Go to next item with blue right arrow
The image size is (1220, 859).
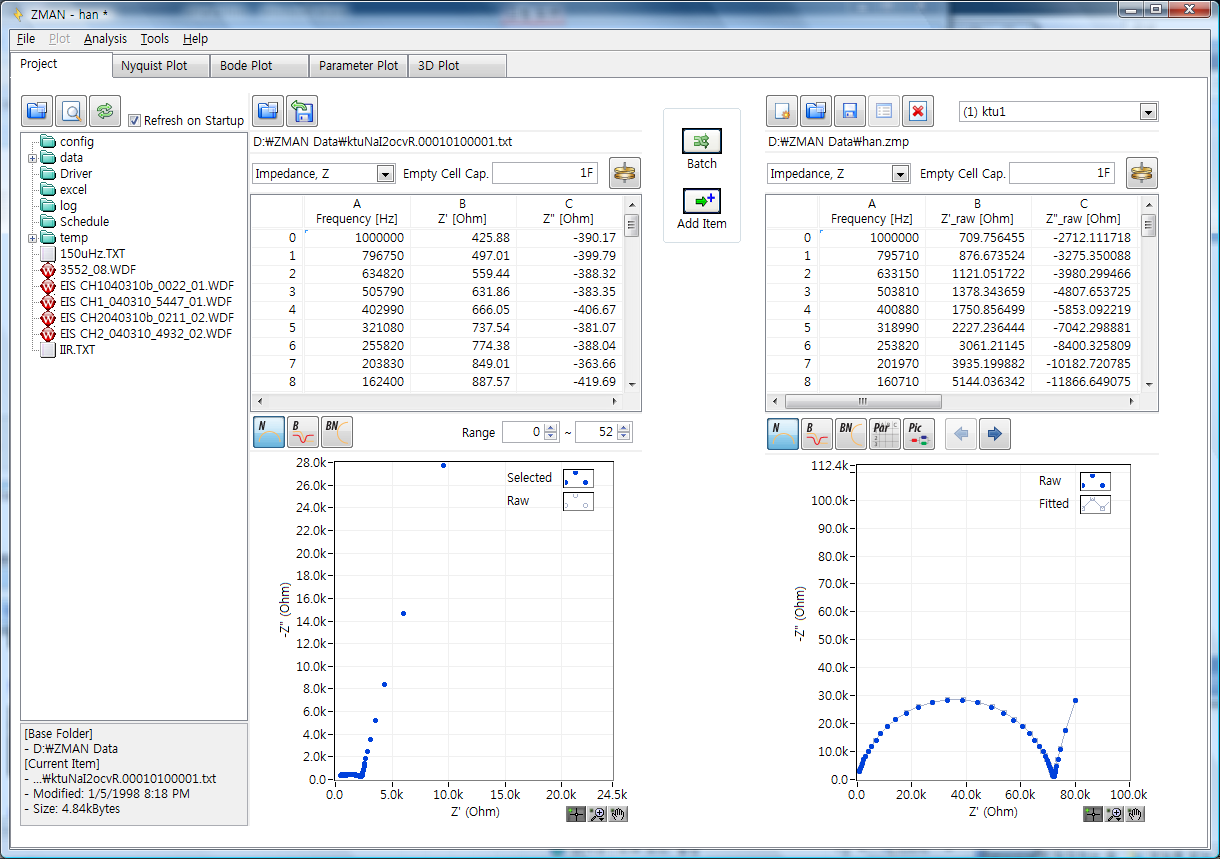point(995,433)
